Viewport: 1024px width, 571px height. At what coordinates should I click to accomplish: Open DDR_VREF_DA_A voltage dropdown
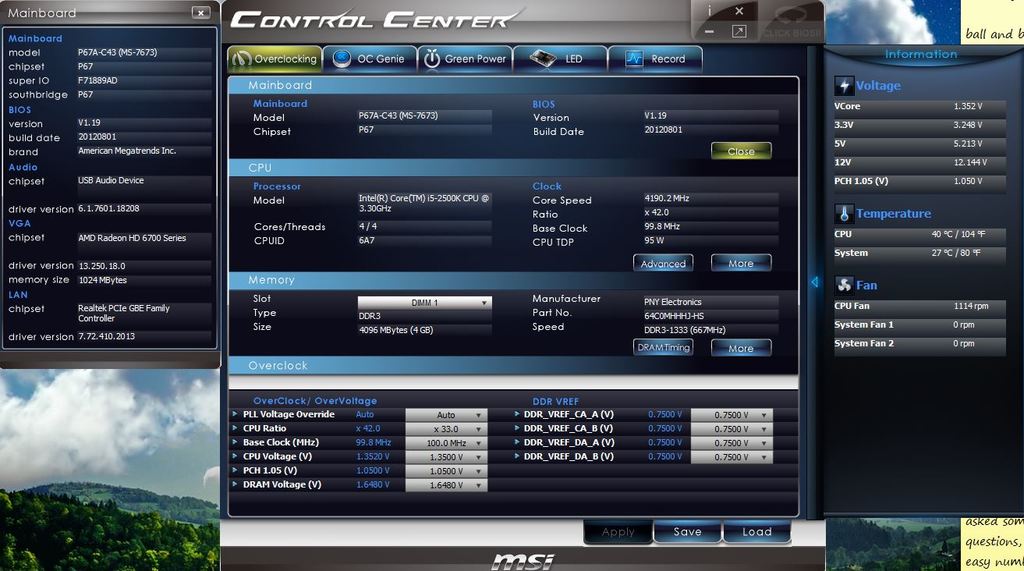point(731,443)
